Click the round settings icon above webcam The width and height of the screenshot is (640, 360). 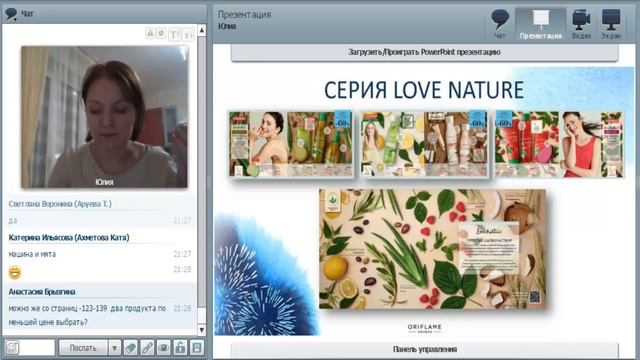[162, 33]
